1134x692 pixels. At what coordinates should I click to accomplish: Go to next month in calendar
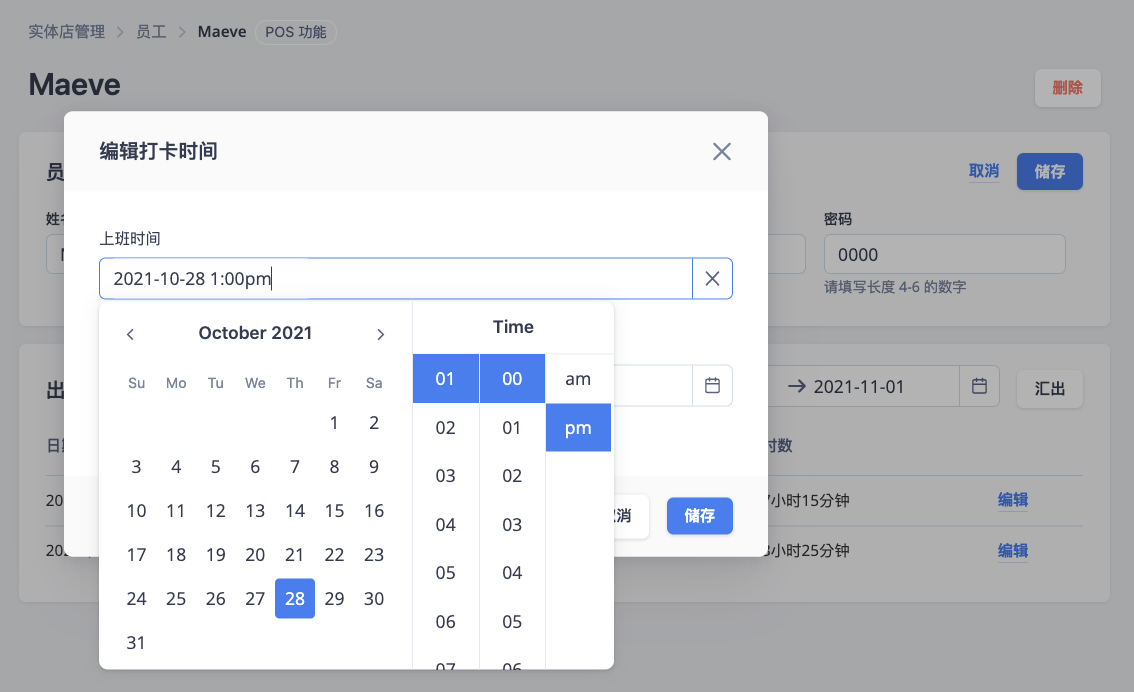coord(380,334)
